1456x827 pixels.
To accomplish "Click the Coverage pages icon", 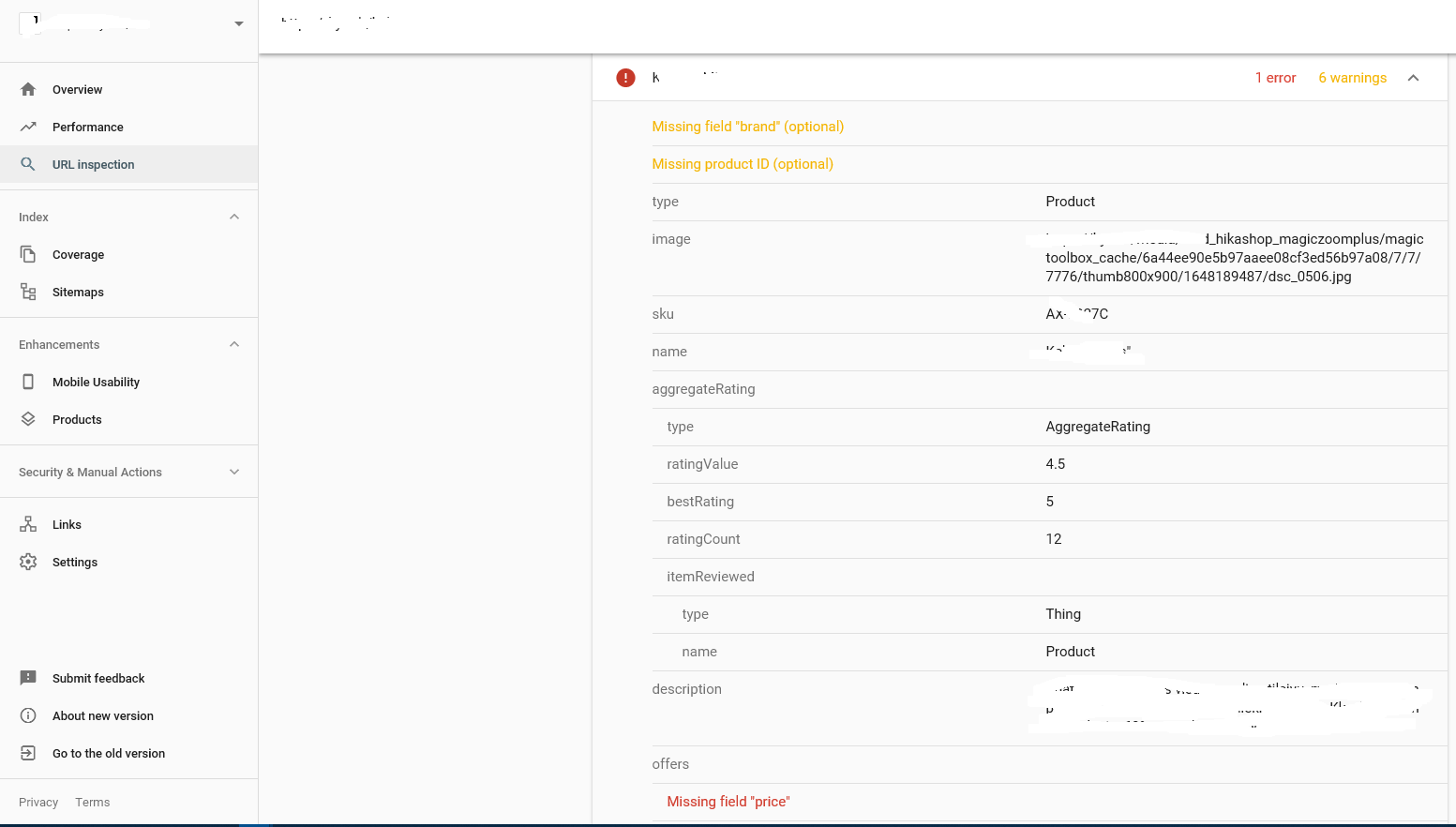I will (28, 254).
